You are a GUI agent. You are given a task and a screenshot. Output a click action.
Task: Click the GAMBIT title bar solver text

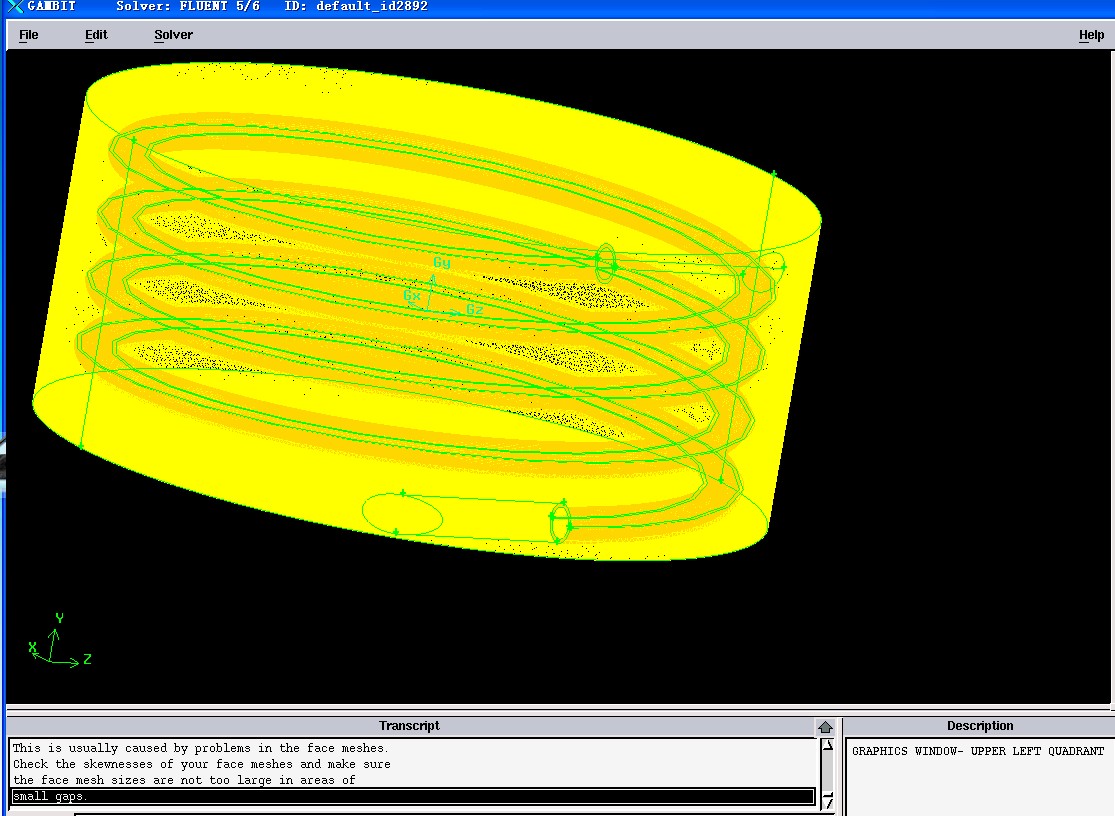coord(187,6)
